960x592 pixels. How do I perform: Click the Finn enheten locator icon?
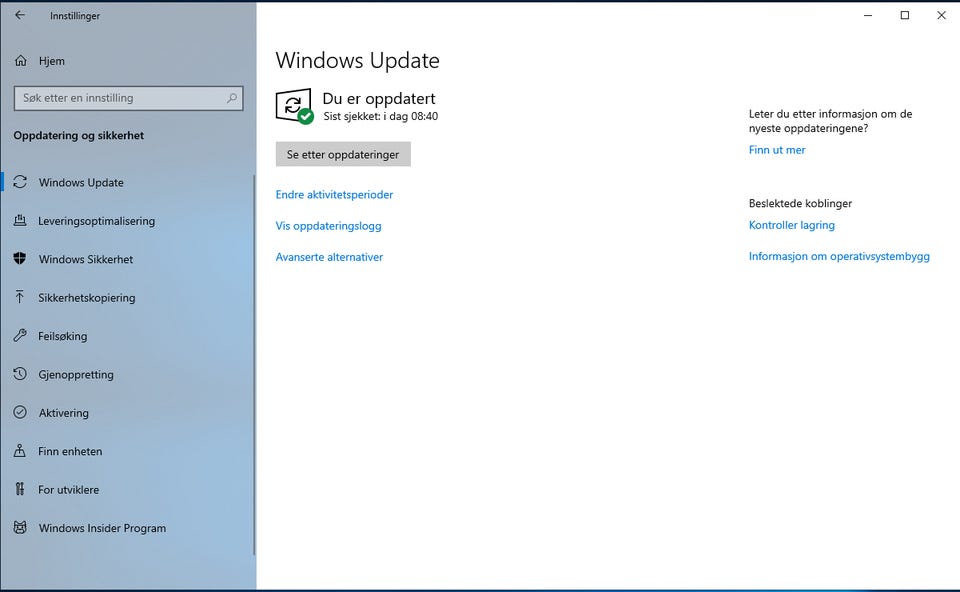coord(20,451)
